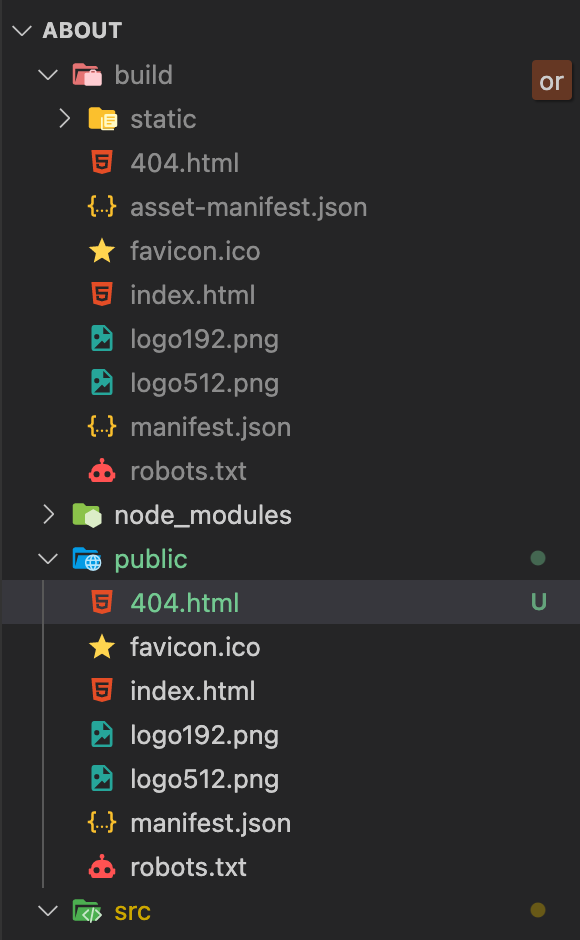Click the public folder globe icon
The width and height of the screenshot is (580, 940).
pos(88,559)
